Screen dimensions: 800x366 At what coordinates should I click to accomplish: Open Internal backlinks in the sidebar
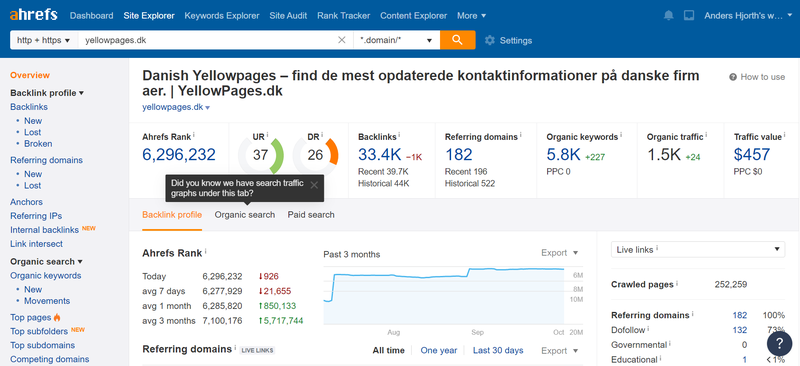tap(44, 230)
